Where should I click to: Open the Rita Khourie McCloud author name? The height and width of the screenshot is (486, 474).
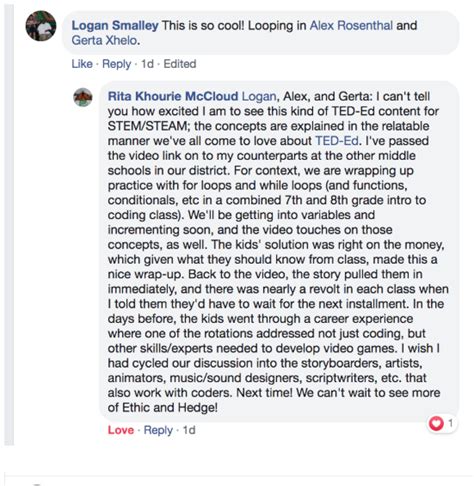[173, 96]
